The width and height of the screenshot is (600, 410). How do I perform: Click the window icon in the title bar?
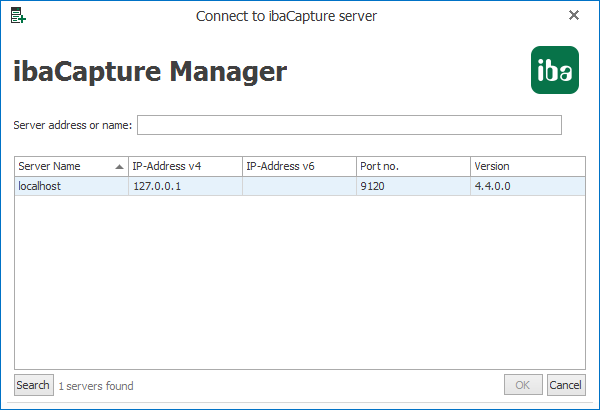pyautogui.click(x=18, y=16)
